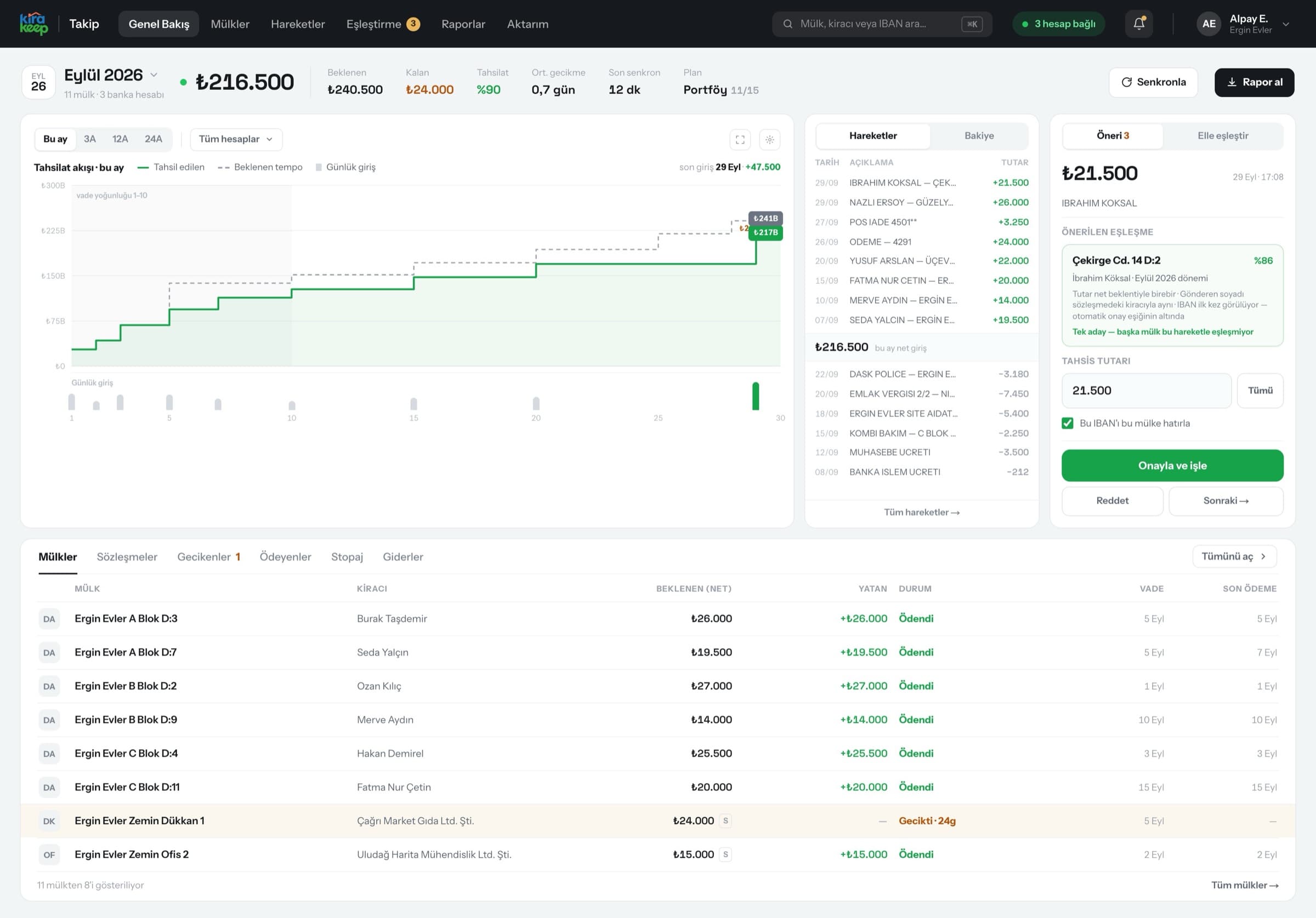Viewport: 1316px width, 918px height.
Task: Click the search magnifier icon
Action: [787, 24]
